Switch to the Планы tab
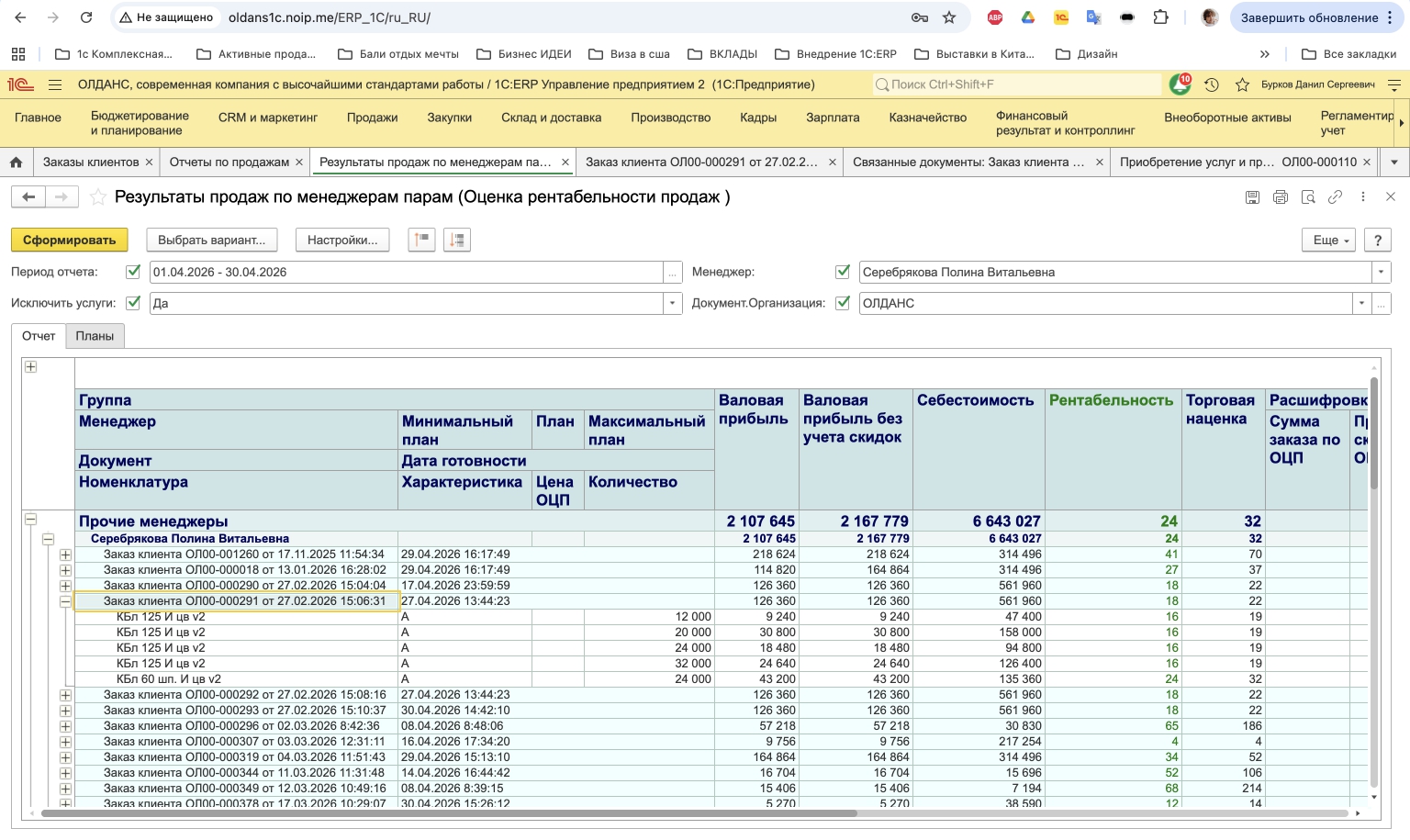 (x=95, y=336)
